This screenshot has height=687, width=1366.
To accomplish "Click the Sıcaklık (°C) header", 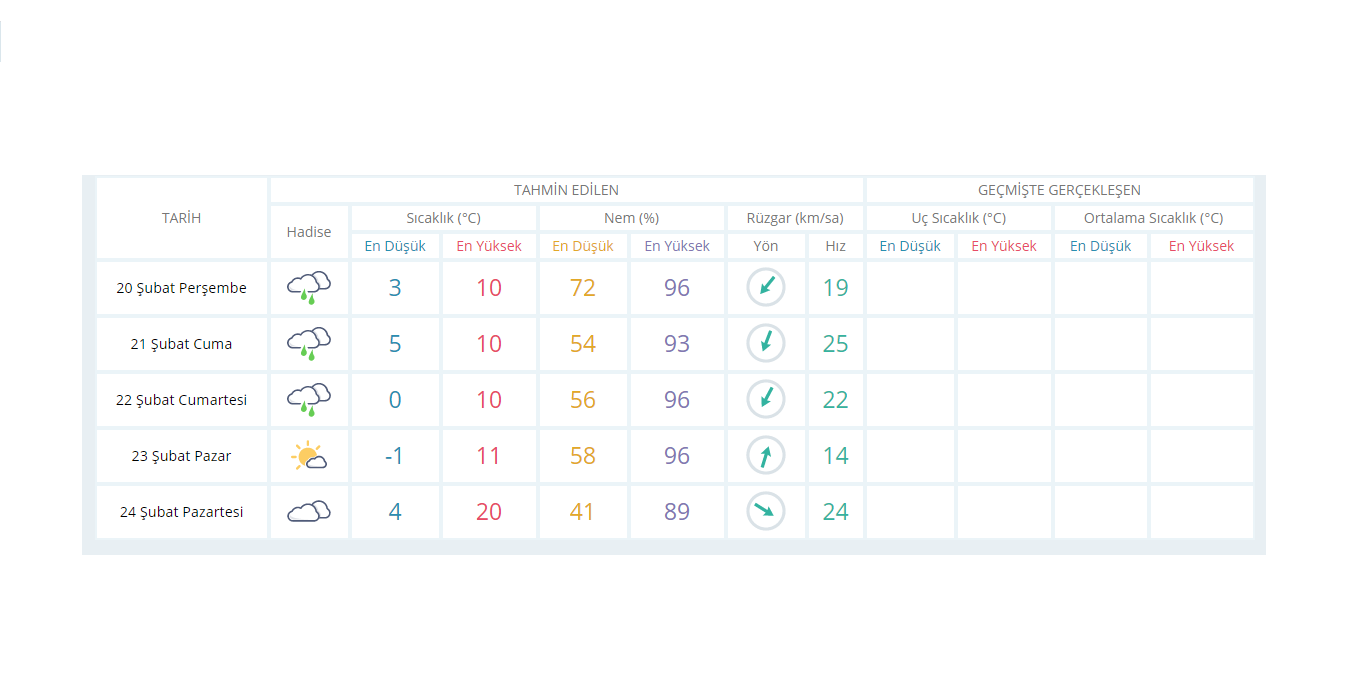I will coord(443,218).
